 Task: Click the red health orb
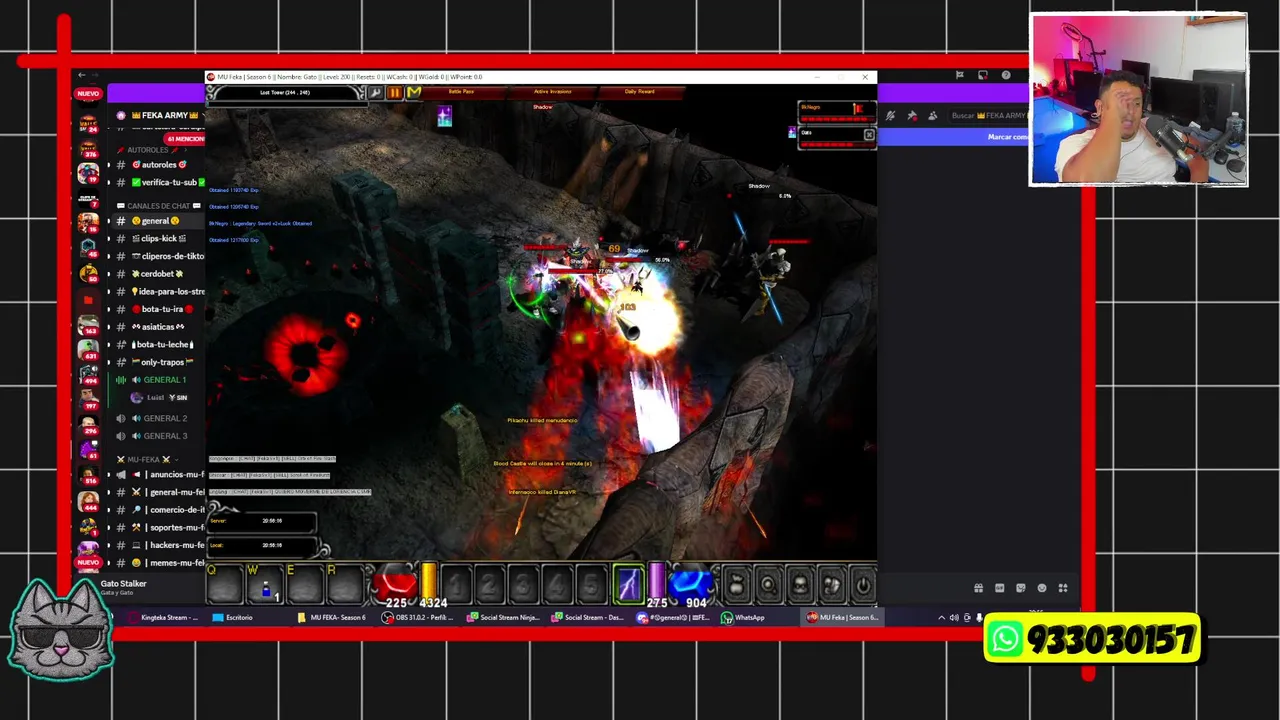[x=396, y=583]
